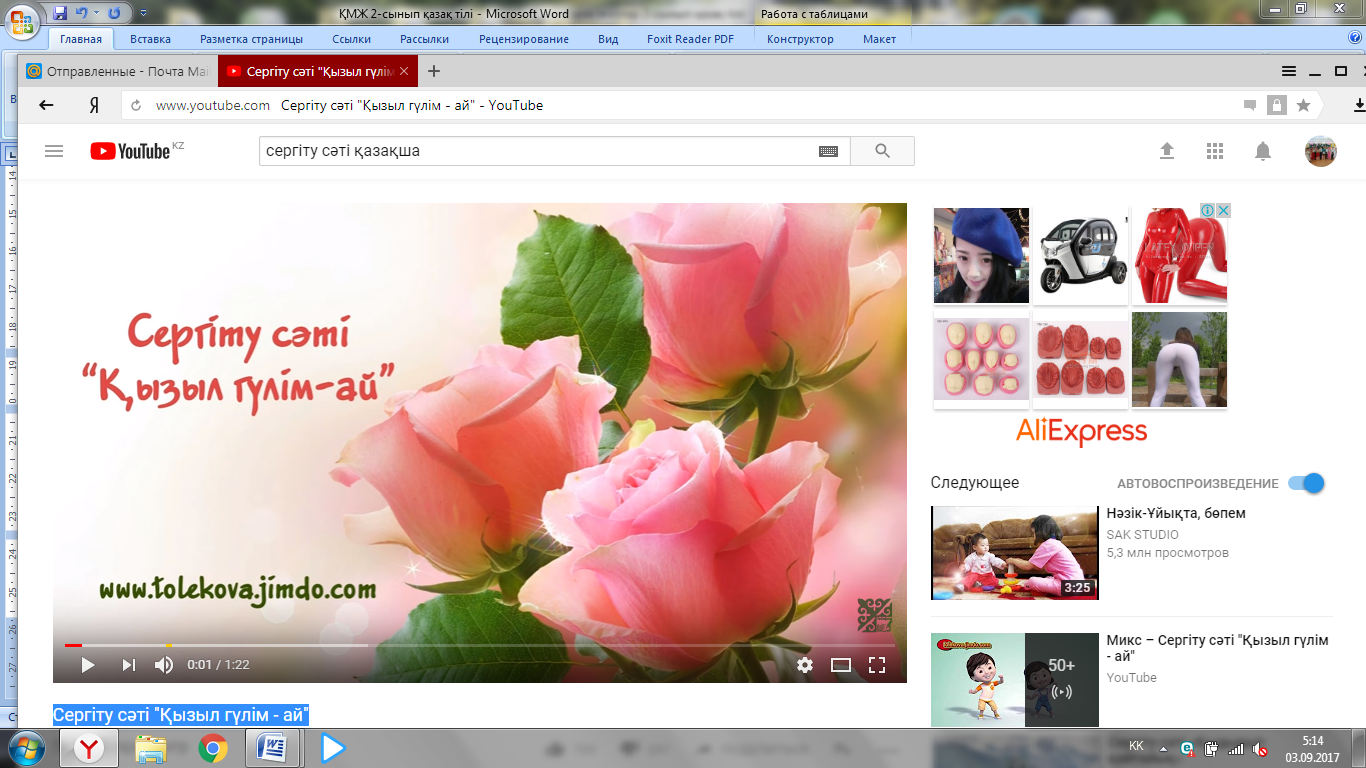The image size is (1366, 768).
Task: Open YouTube notifications bell
Action: pos(1263,151)
